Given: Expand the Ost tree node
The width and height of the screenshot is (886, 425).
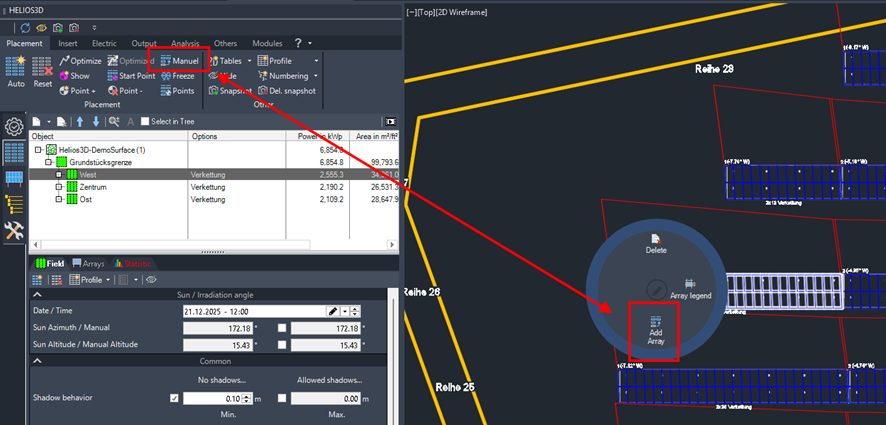Looking at the screenshot, I should point(59,200).
